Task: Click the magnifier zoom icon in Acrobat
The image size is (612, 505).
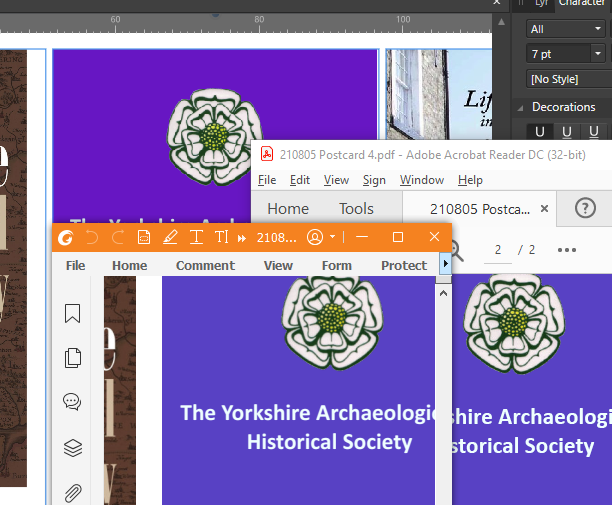Action: pos(456,251)
